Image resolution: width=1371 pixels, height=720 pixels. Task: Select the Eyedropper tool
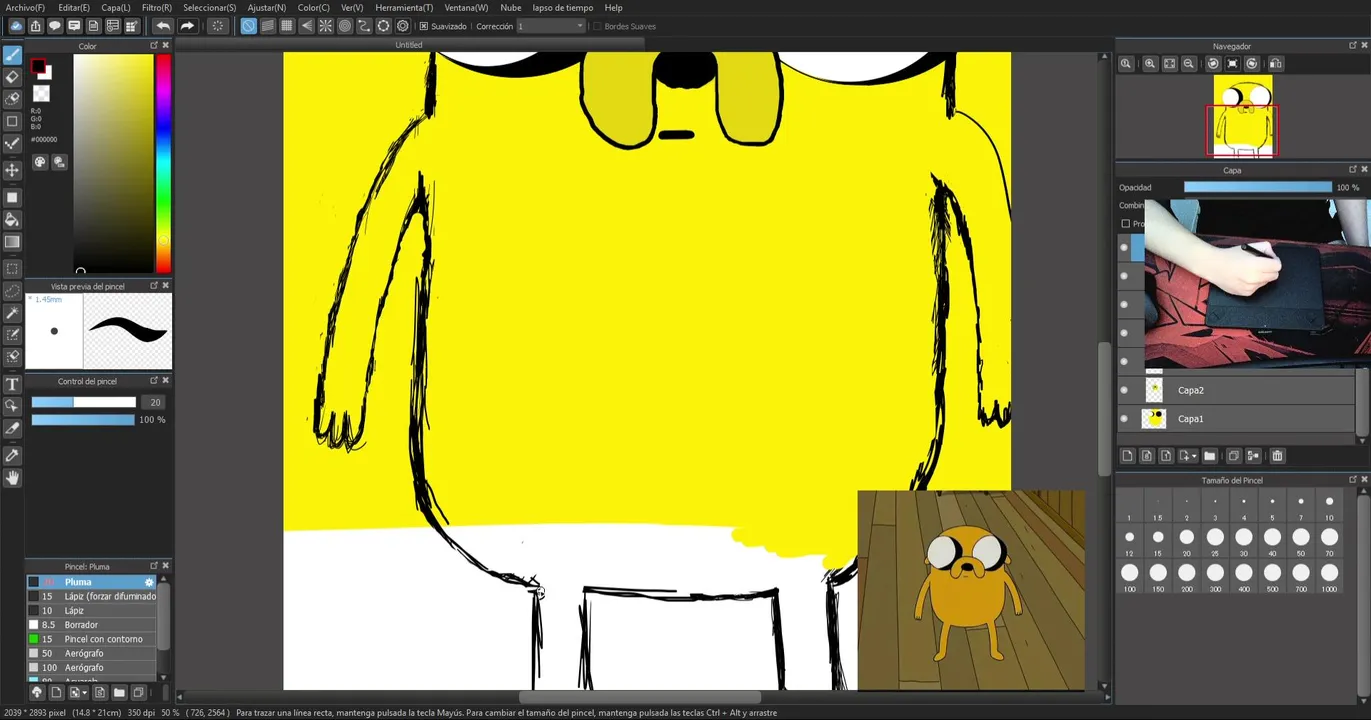12,456
